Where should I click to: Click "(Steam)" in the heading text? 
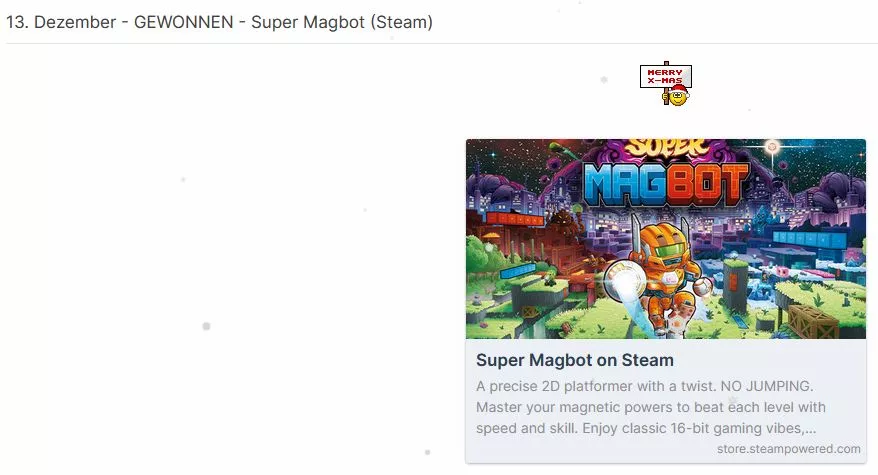pos(401,22)
